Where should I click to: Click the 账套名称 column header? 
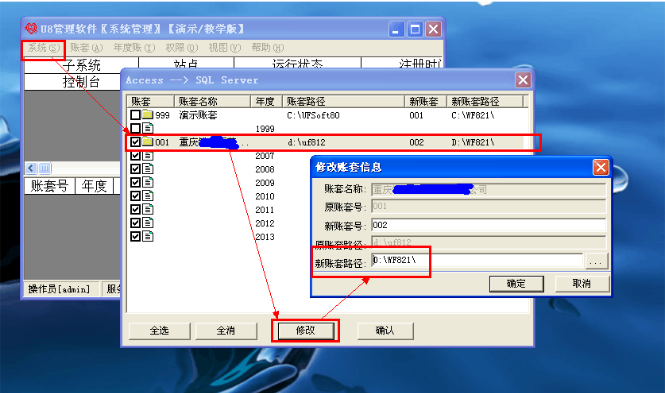(x=212, y=101)
